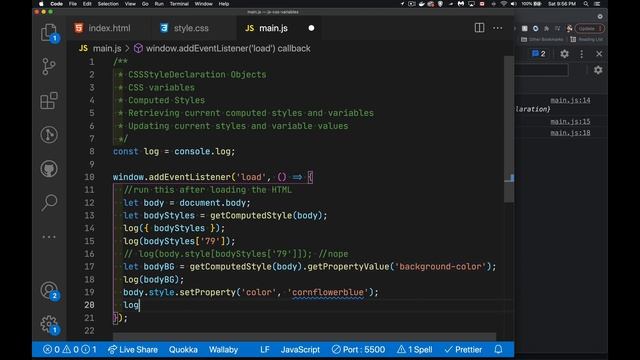Click the browser Update button
This screenshot has width=640, height=360.
pyautogui.click(x=589, y=29)
